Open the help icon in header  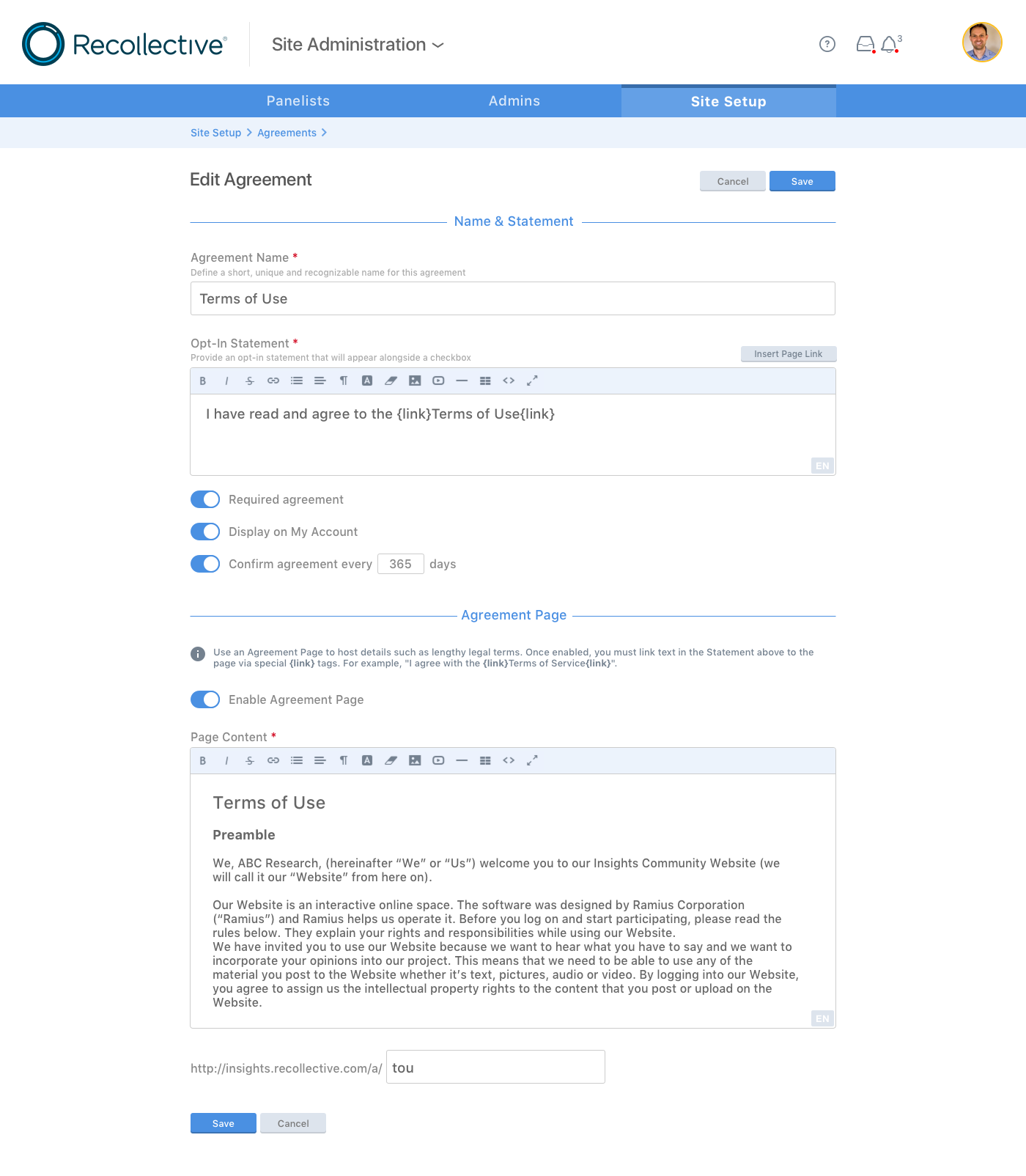tap(827, 45)
